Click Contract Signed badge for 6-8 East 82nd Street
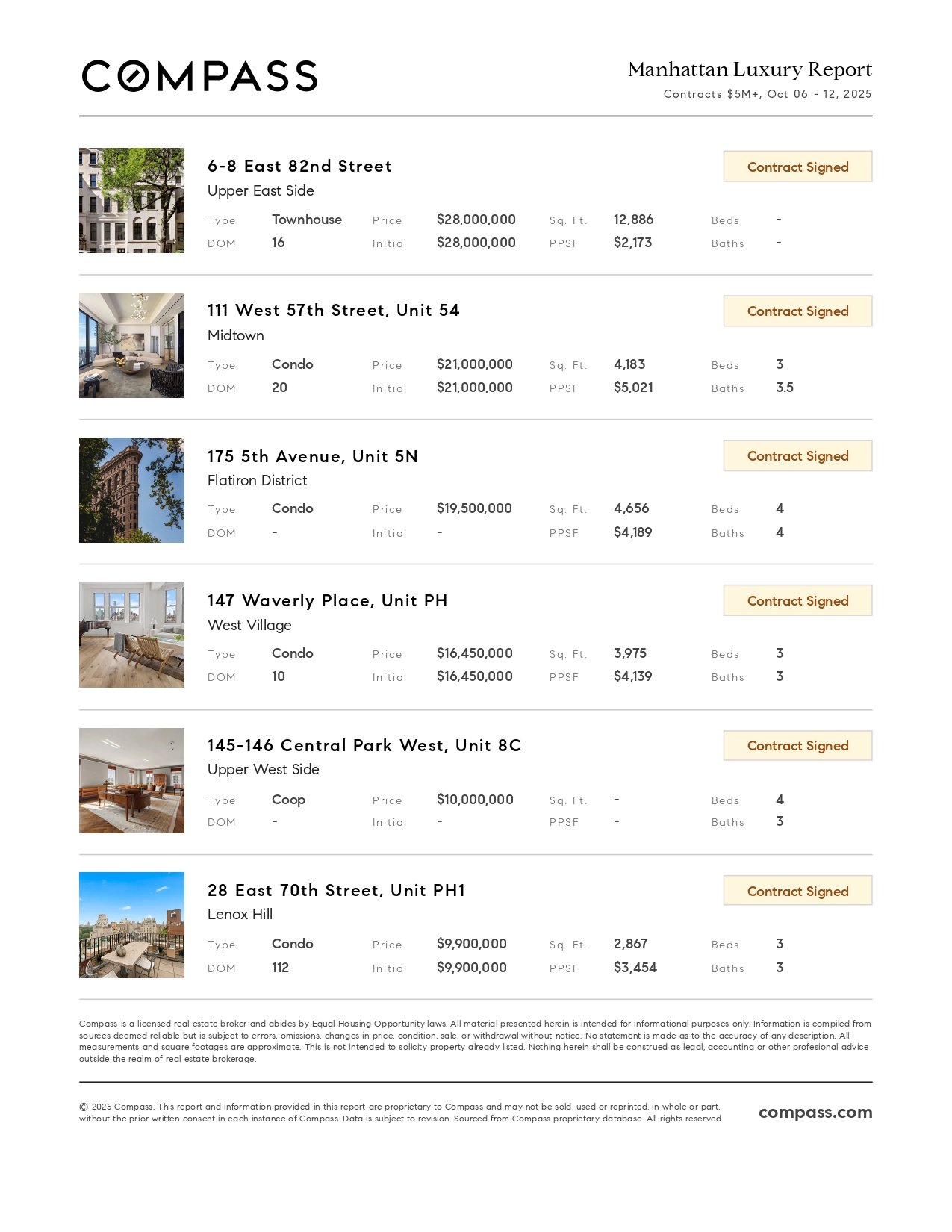The width and height of the screenshot is (952, 1232). point(797,167)
